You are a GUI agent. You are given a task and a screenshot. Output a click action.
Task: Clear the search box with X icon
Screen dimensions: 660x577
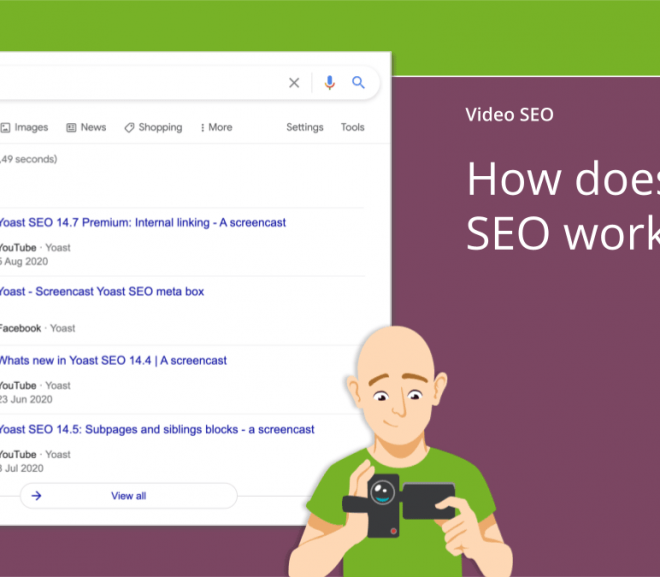click(x=294, y=83)
